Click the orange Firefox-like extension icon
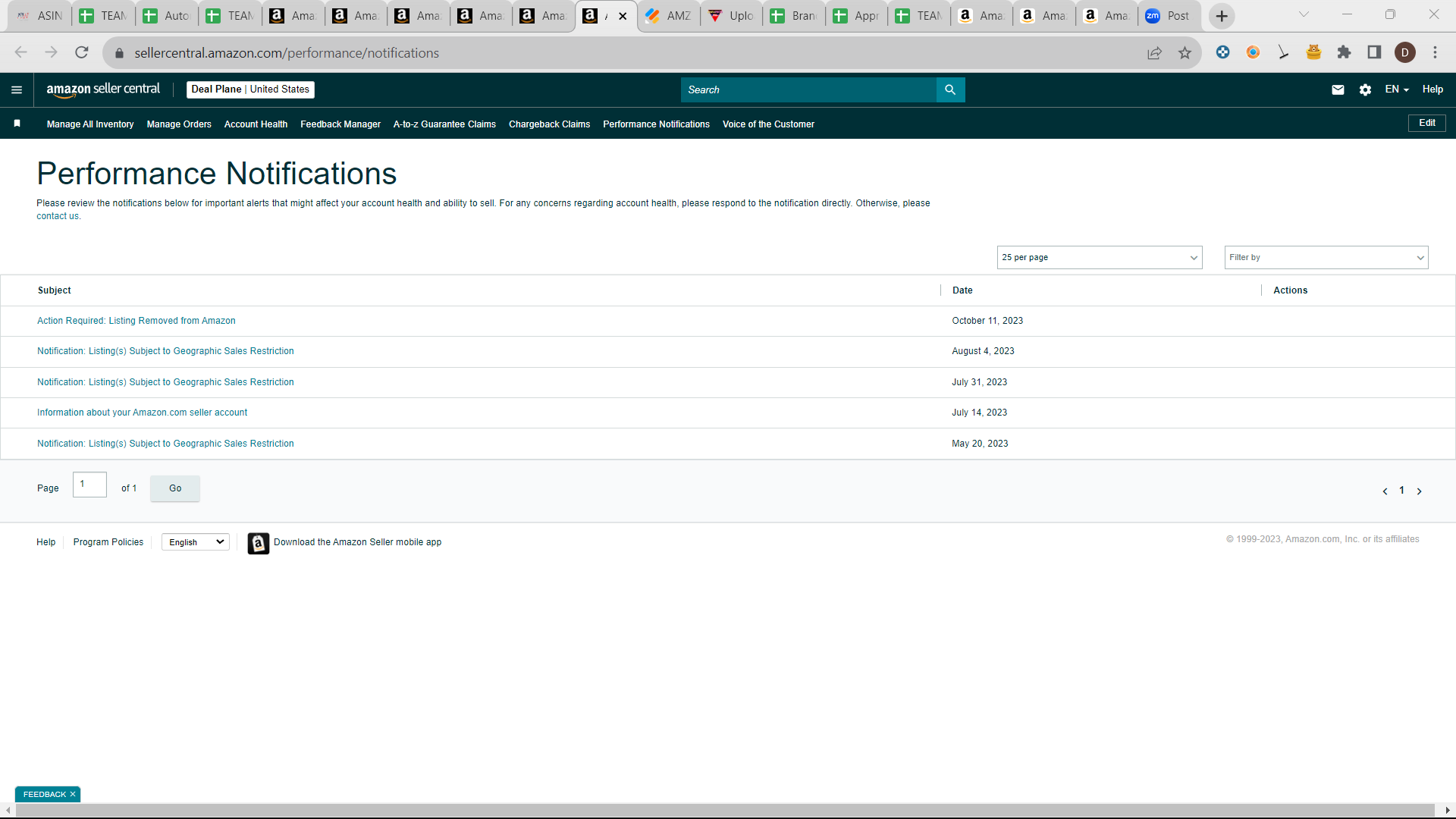1456x819 pixels. [1253, 52]
